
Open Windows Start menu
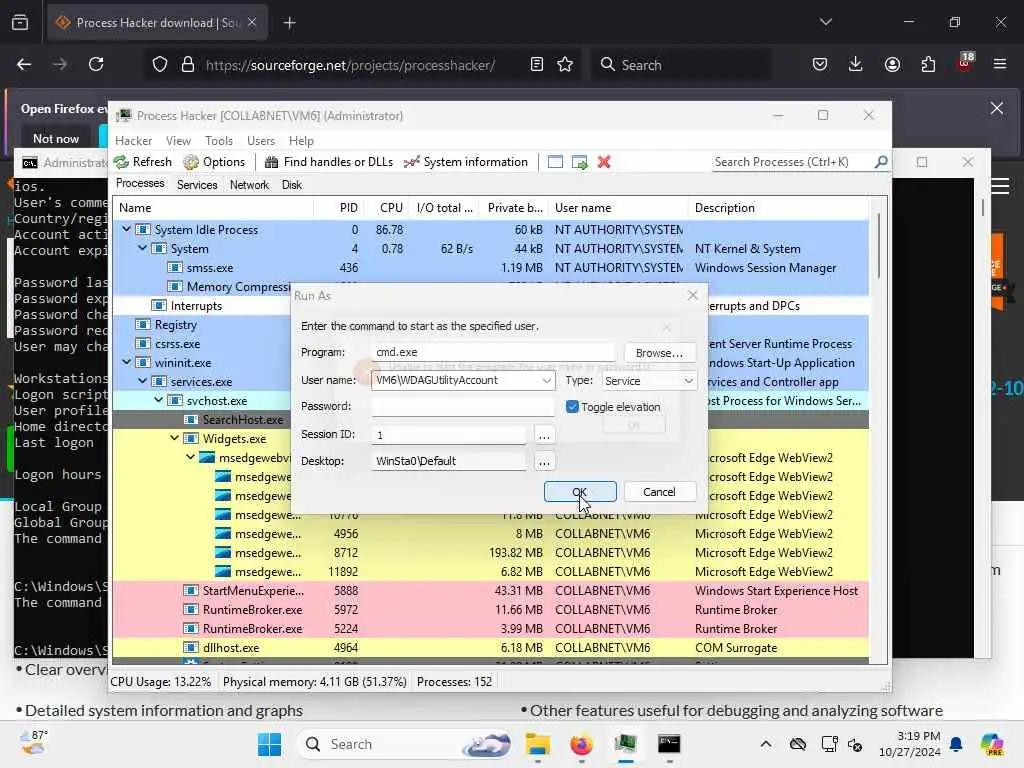click(x=269, y=744)
